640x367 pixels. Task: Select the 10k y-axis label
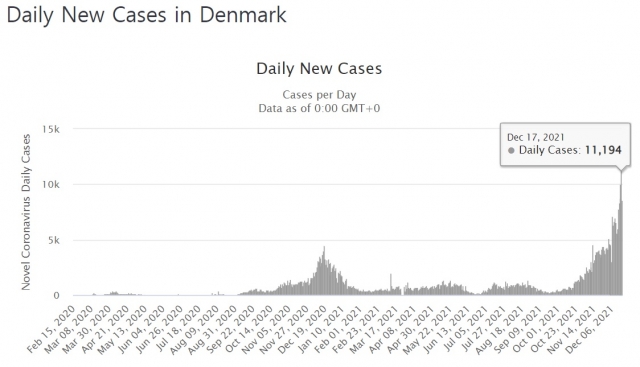(51, 185)
